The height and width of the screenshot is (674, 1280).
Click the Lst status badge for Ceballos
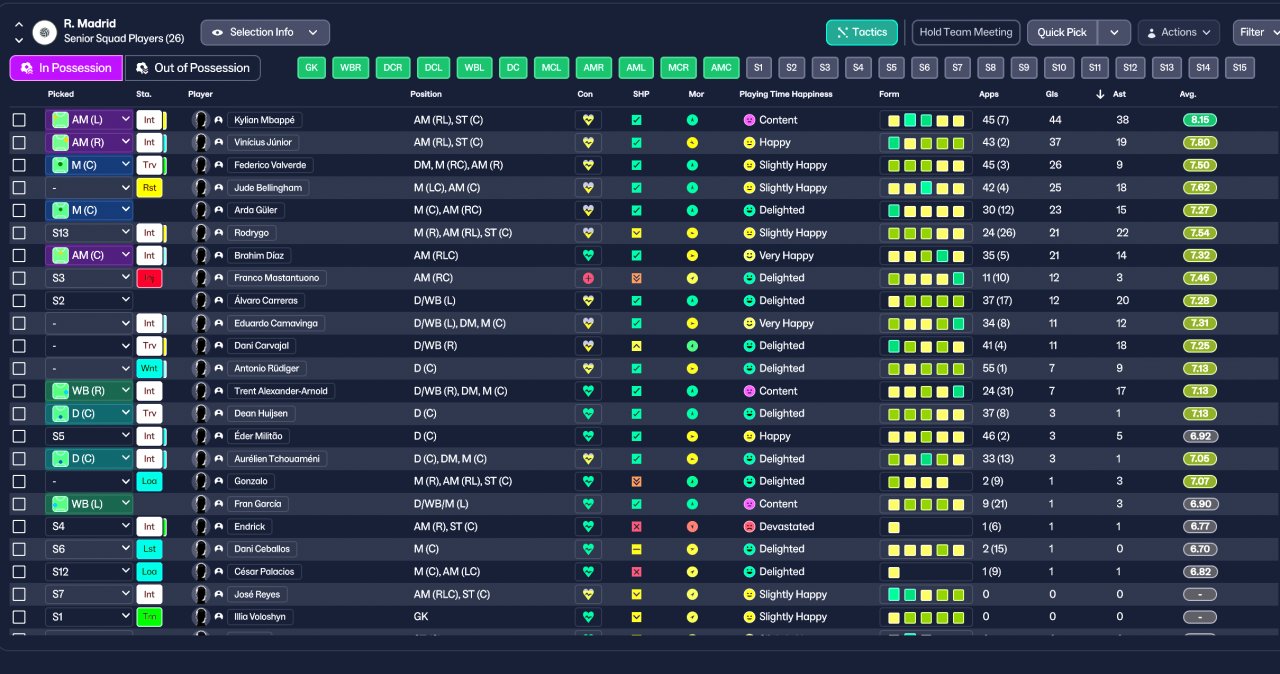pos(150,549)
